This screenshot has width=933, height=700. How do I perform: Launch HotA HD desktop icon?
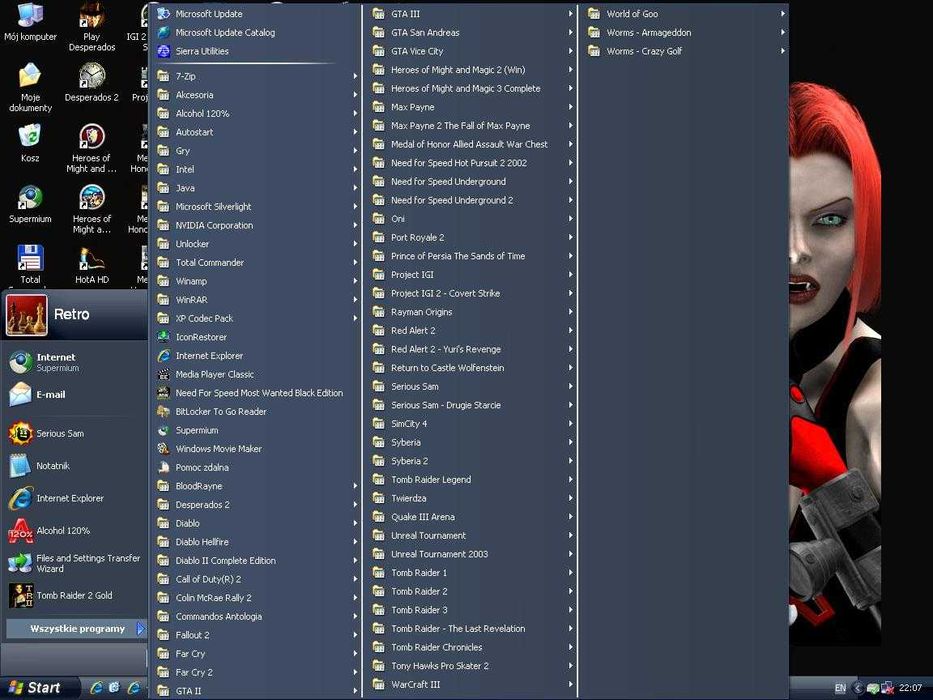pos(92,264)
